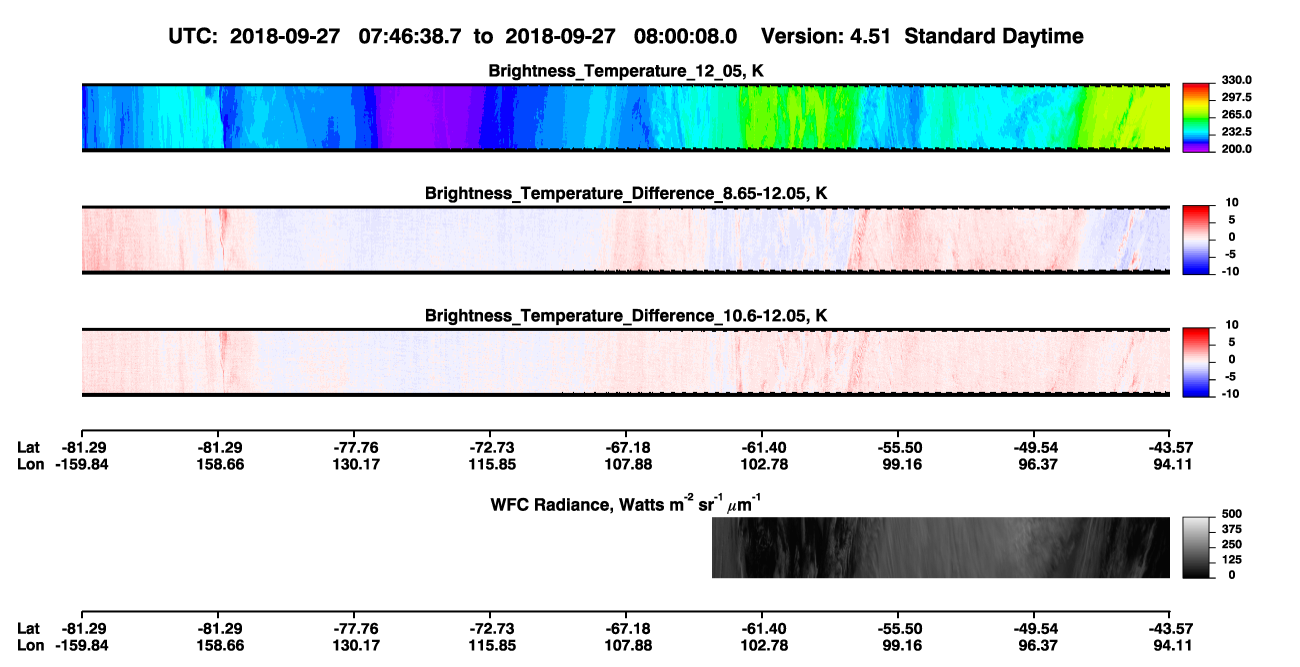The image size is (1300, 667).
Task: Click longitude '102.78' on the bottom axis under WFC image
Action: (762, 645)
